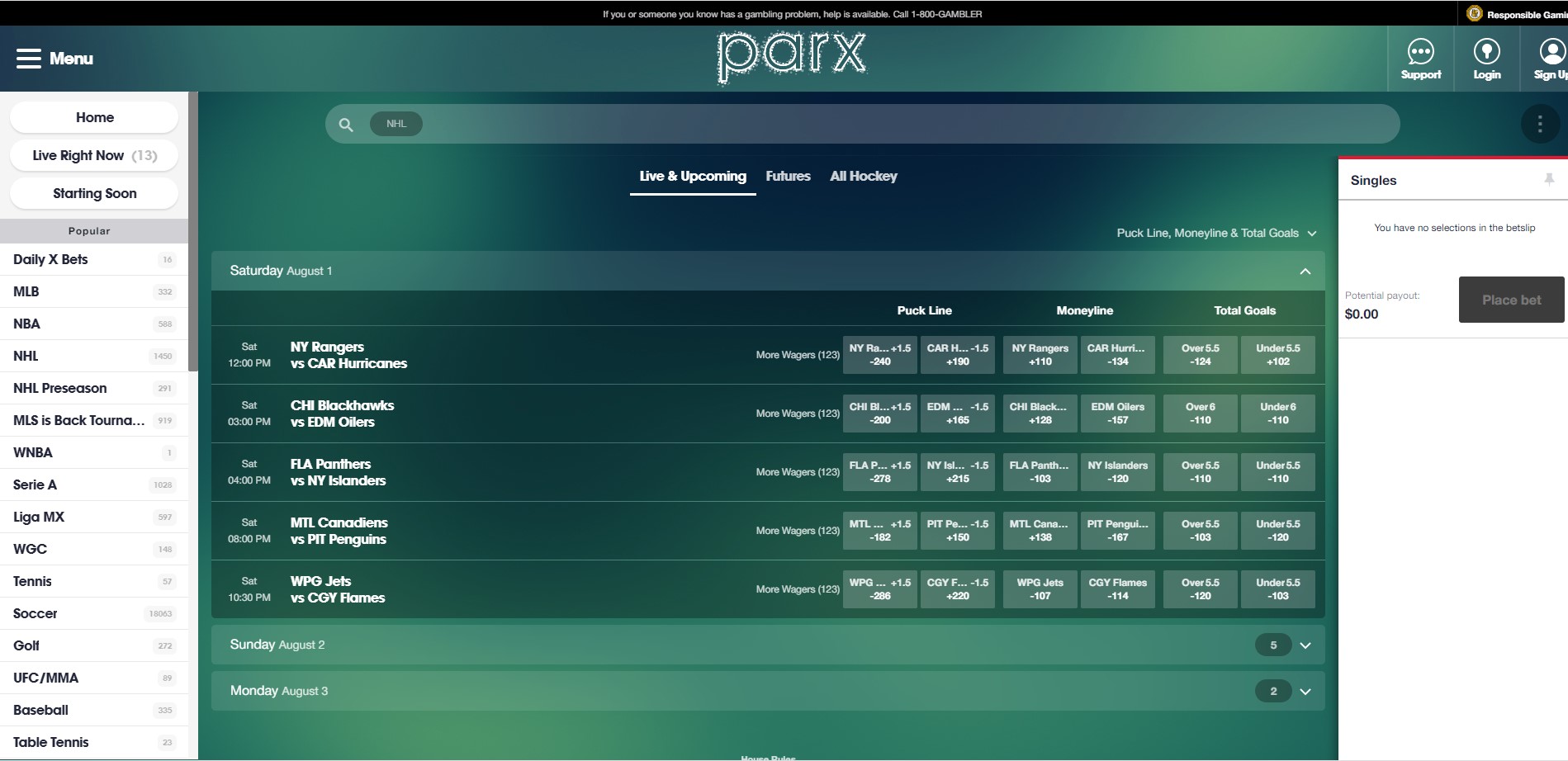Image resolution: width=1568 pixels, height=761 pixels.
Task: Expand the Sunday August 2 section
Action: (x=1305, y=645)
